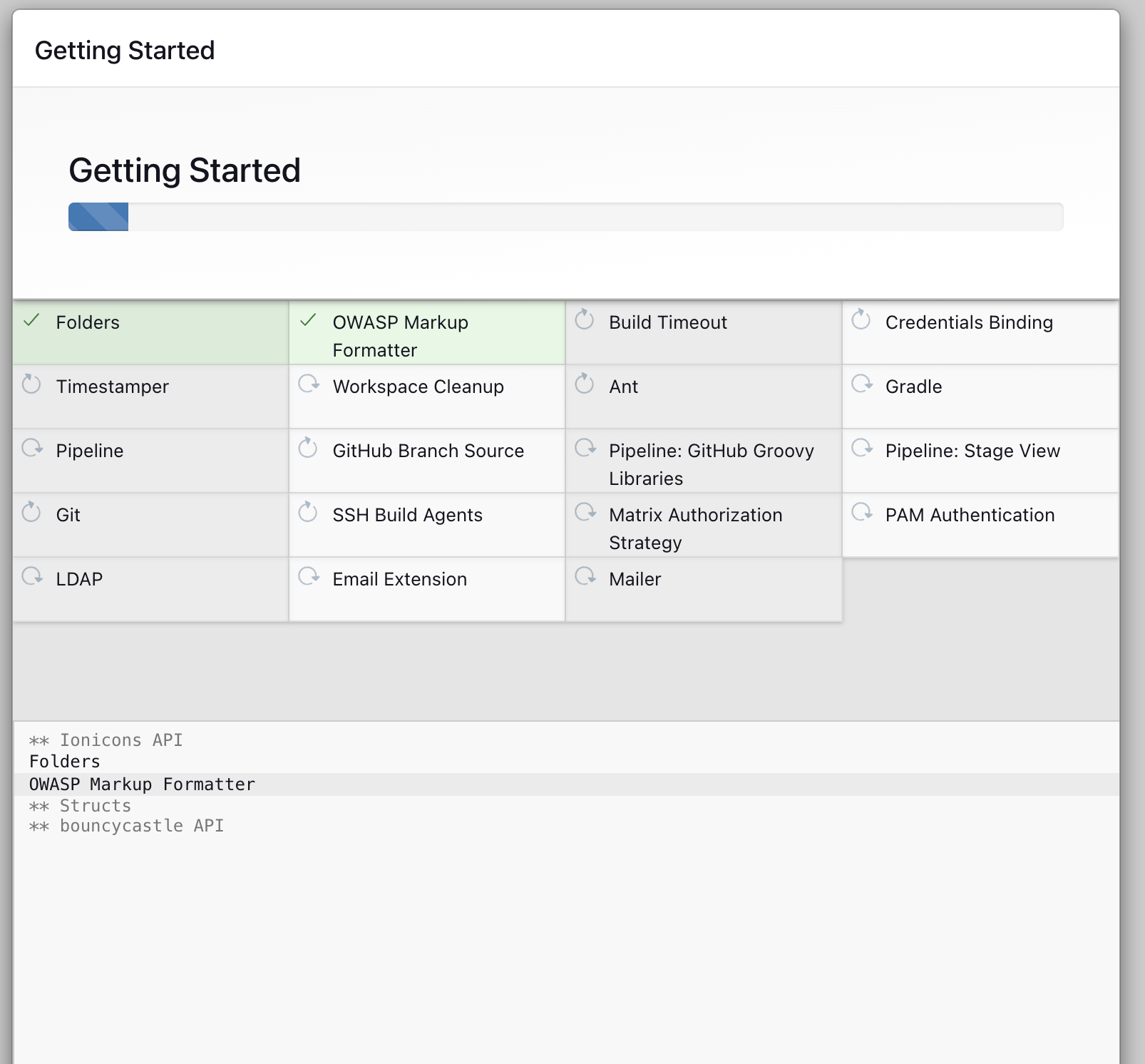Click the installation progress bar
The image size is (1145, 1064).
[565, 217]
